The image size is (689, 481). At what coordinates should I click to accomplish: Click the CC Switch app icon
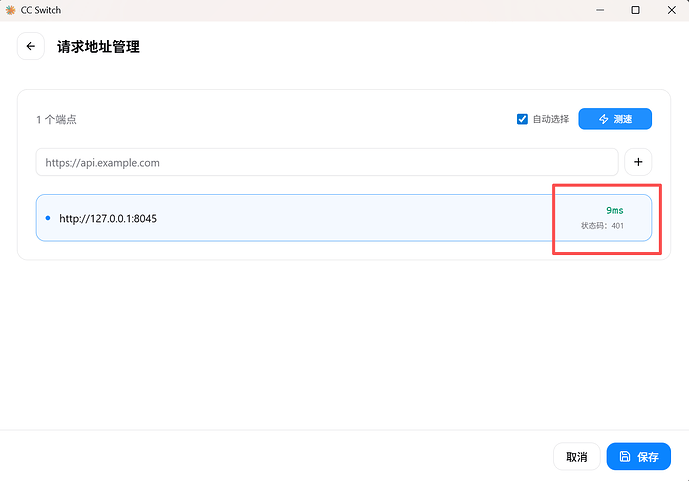(x=11, y=10)
